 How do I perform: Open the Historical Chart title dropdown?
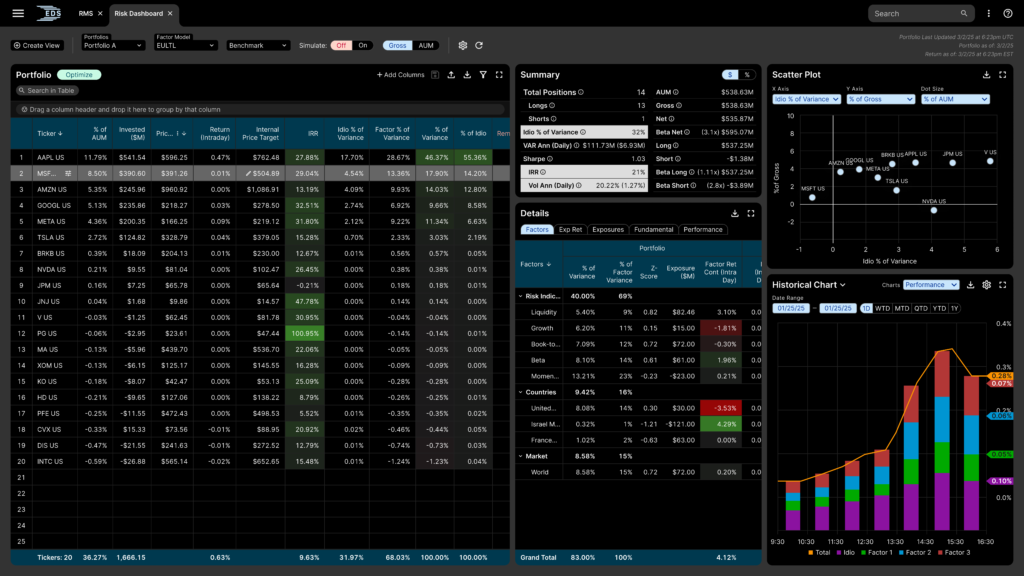[x=842, y=285]
